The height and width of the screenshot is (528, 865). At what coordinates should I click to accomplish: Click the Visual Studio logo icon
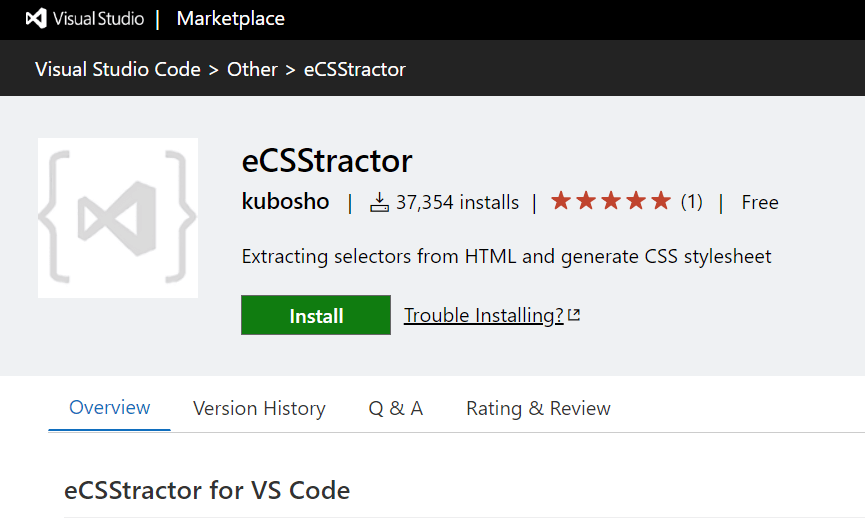coord(36,19)
